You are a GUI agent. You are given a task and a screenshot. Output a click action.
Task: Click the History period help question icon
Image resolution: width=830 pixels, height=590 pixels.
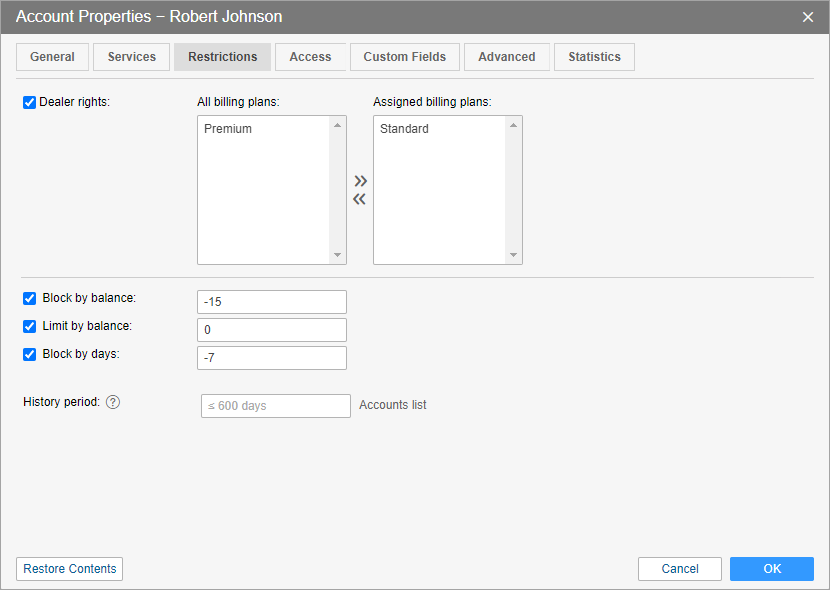pos(113,403)
